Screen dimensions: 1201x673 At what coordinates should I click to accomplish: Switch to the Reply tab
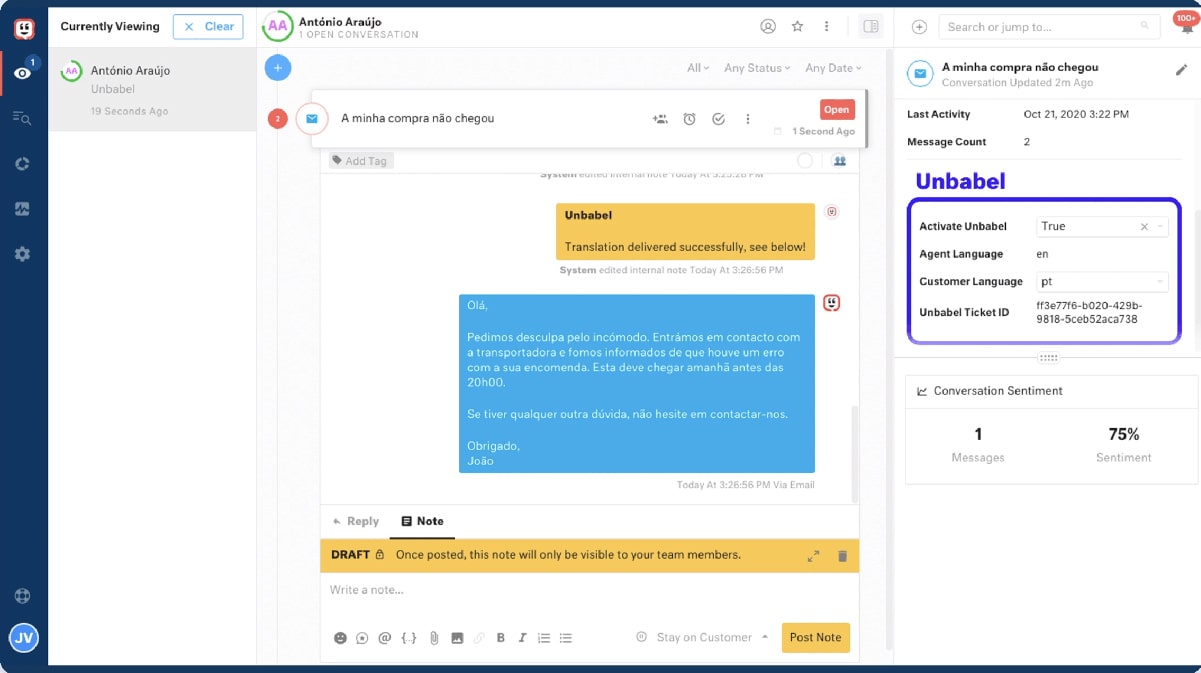pyautogui.click(x=355, y=521)
